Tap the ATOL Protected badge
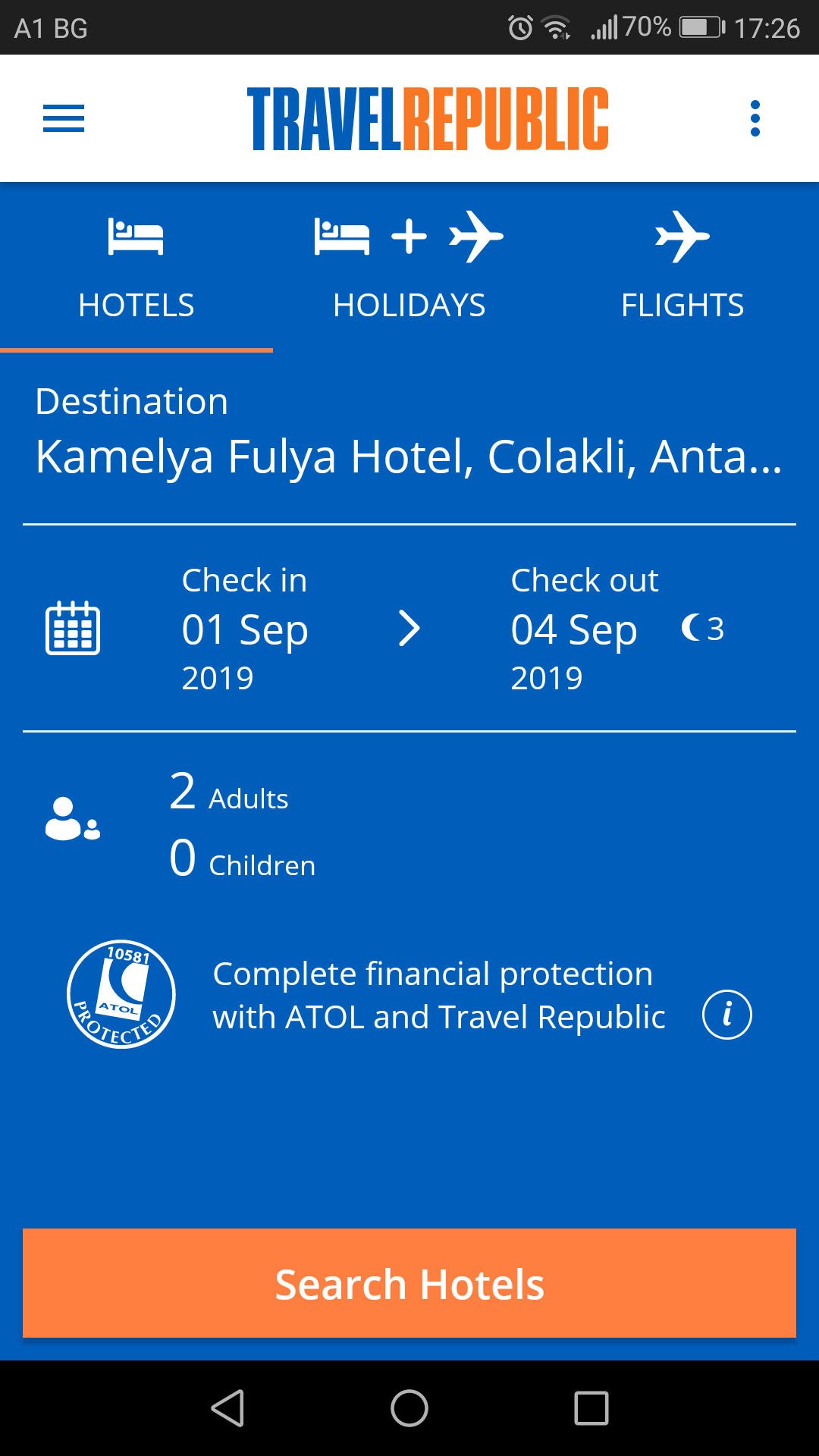 tap(121, 994)
